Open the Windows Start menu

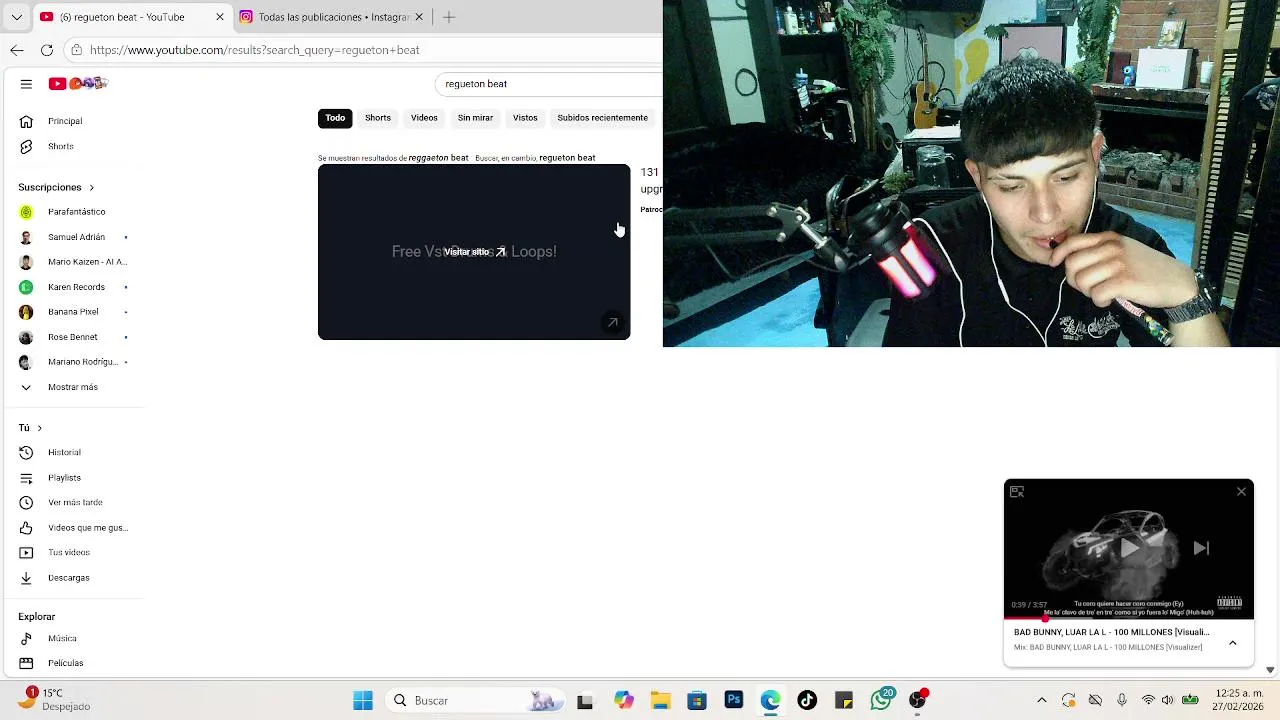coord(363,701)
